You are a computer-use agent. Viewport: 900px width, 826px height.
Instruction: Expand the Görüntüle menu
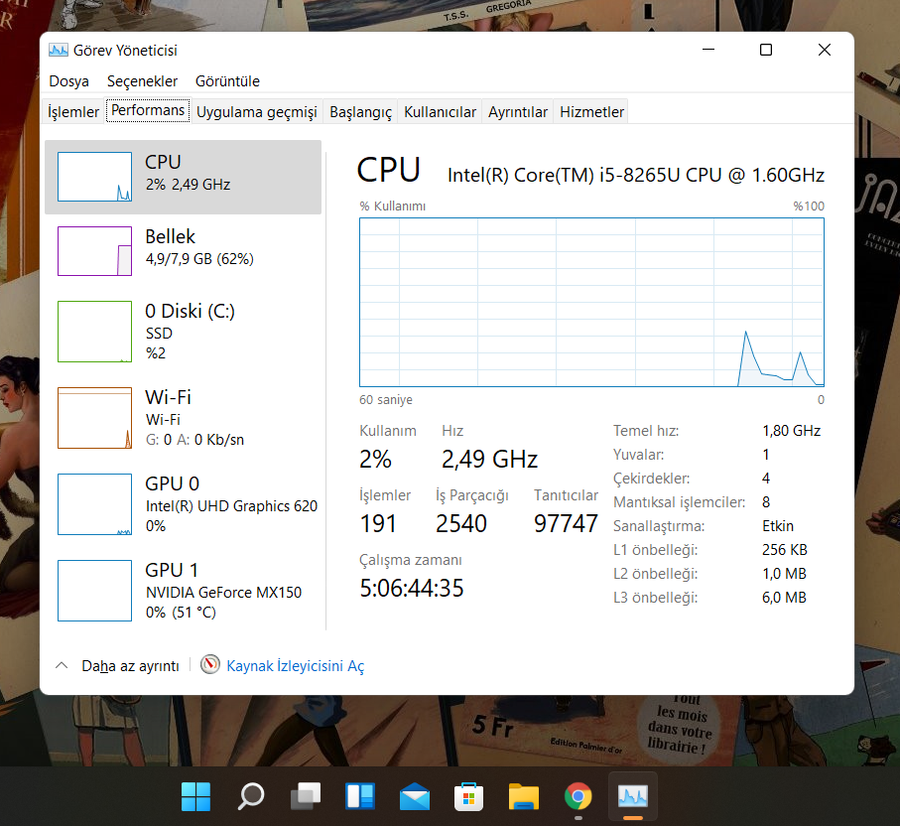pyautogui.click(x=227, y=81)
